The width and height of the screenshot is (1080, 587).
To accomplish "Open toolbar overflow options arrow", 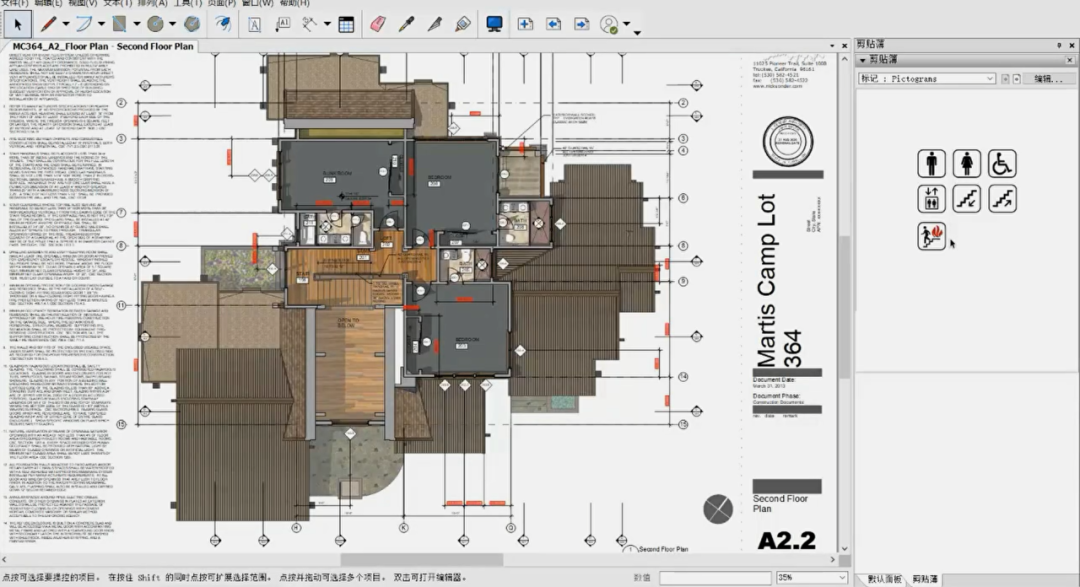I will 637,32.
